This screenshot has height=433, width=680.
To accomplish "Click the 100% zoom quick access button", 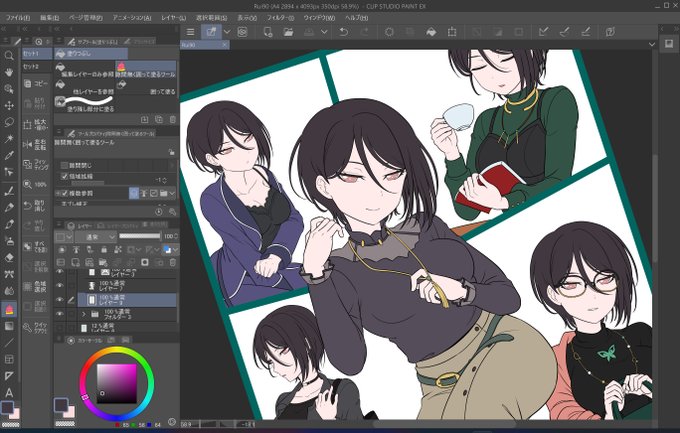I will pos(36,184).
